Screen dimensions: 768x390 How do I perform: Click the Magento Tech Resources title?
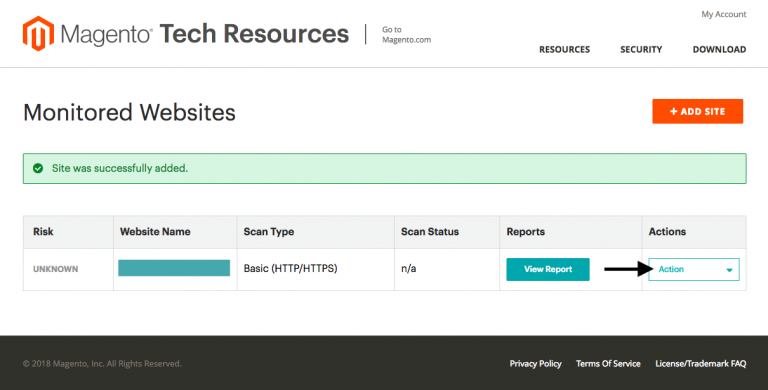(x=205, y=34)
